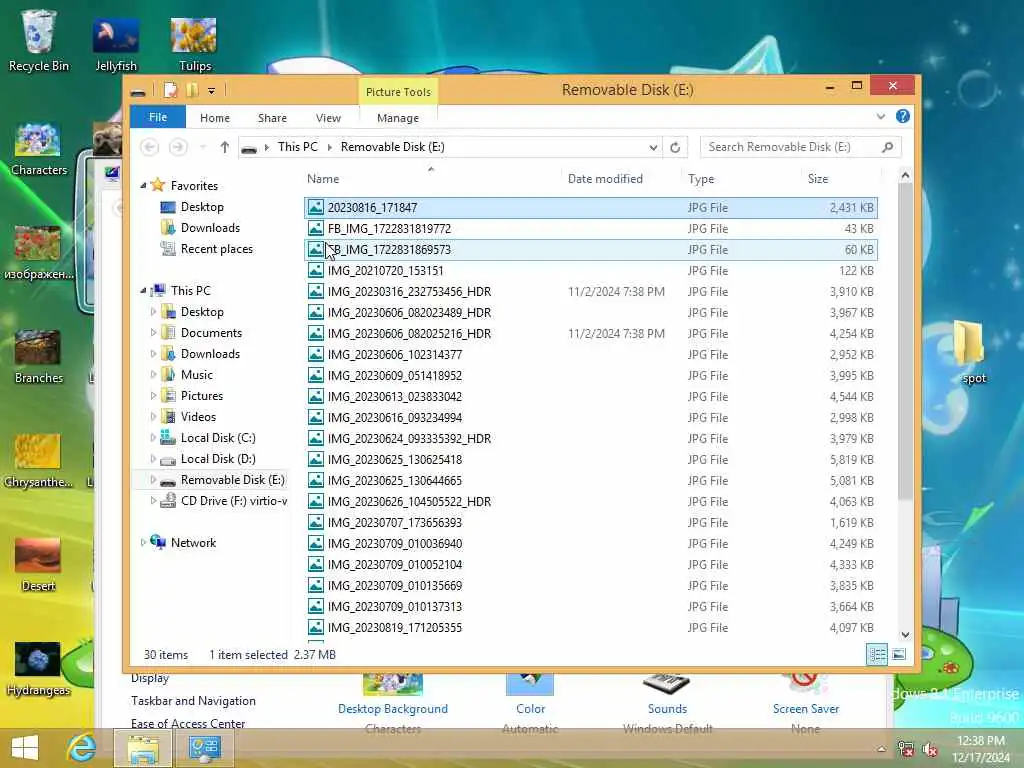Sort files by Size column
Image resolution: width=1024 pixels, height=768 pixels.
tap(841, 178)
